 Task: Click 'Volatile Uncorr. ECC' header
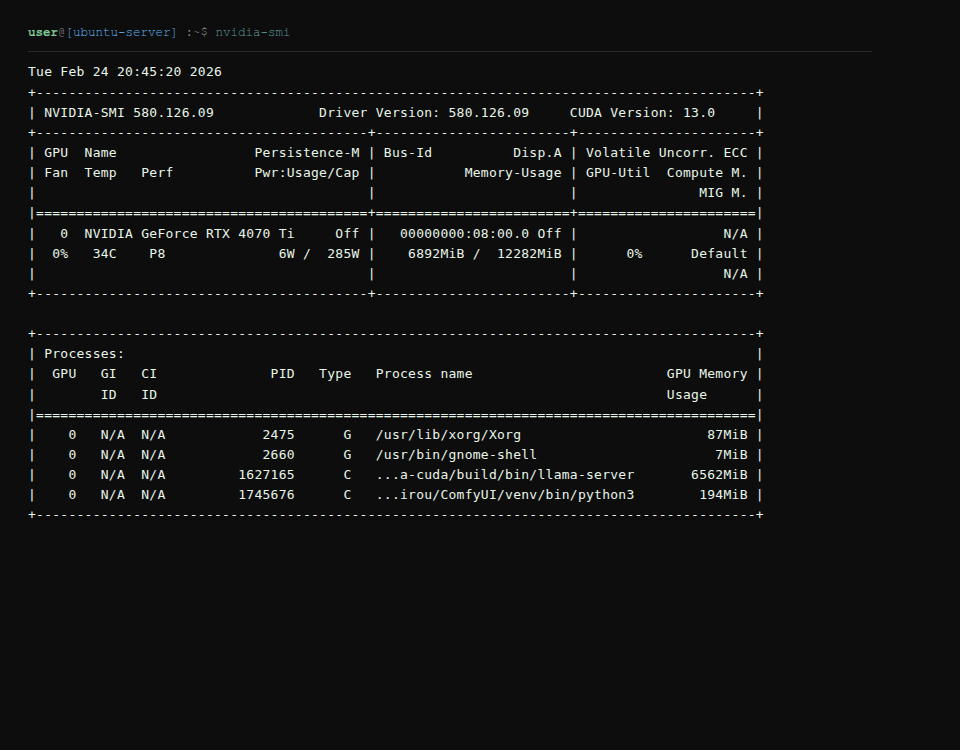coord(666,153)
